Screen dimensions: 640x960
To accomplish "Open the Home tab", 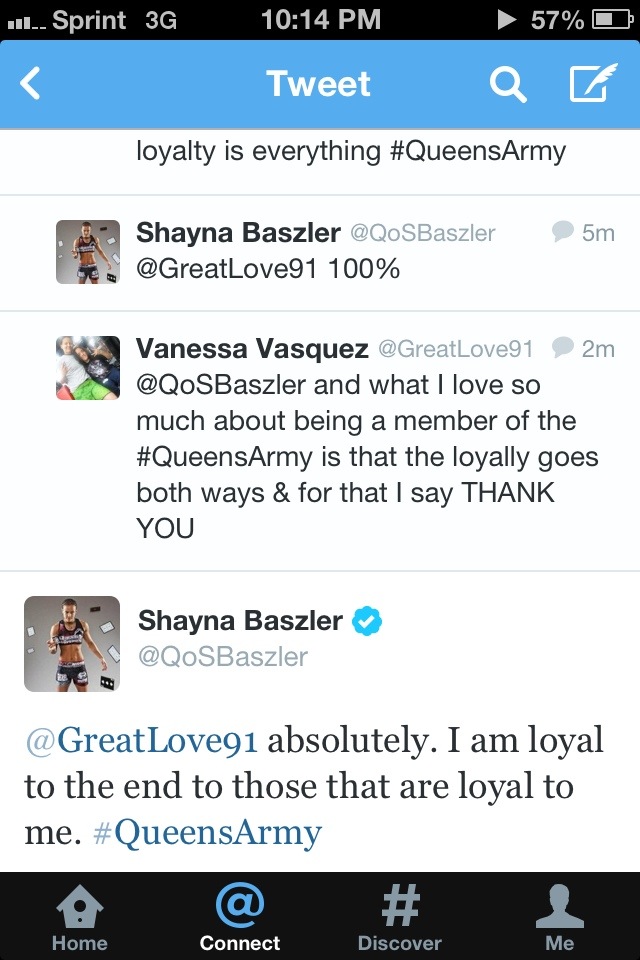I will pos(79,916).
